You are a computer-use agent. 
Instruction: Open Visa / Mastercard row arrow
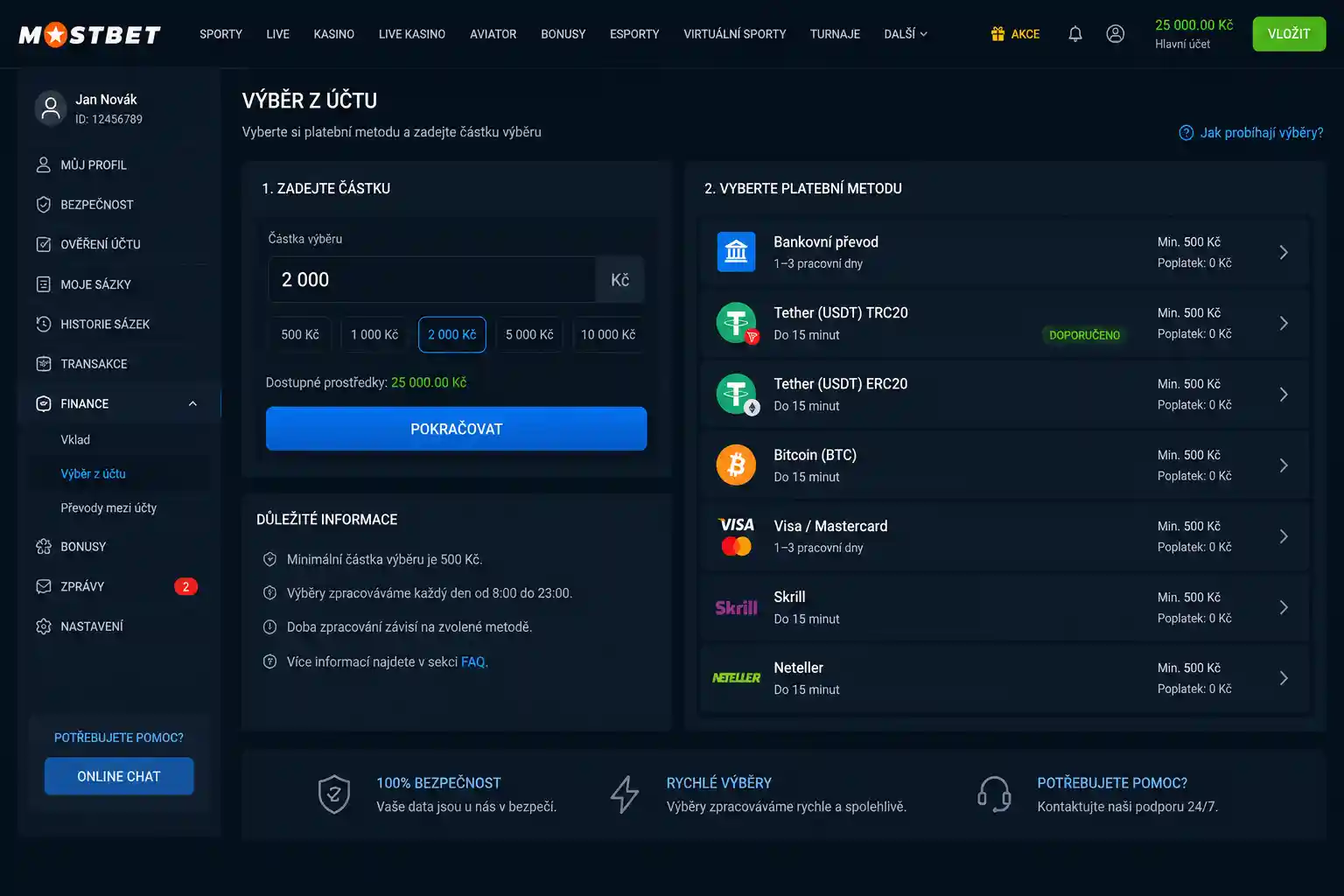click(1284, 536)
